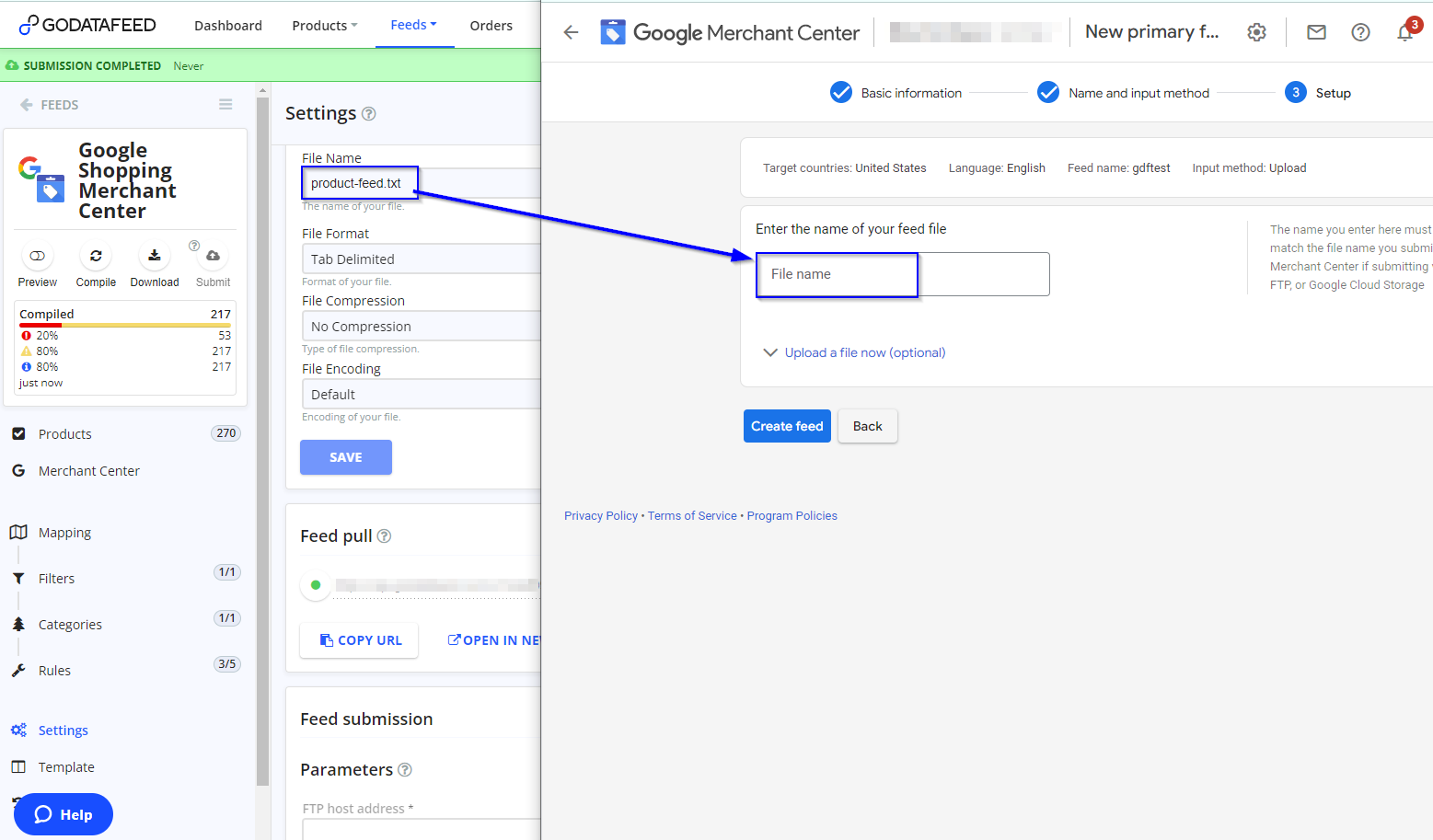Click the File Name input field

point(421,183)
